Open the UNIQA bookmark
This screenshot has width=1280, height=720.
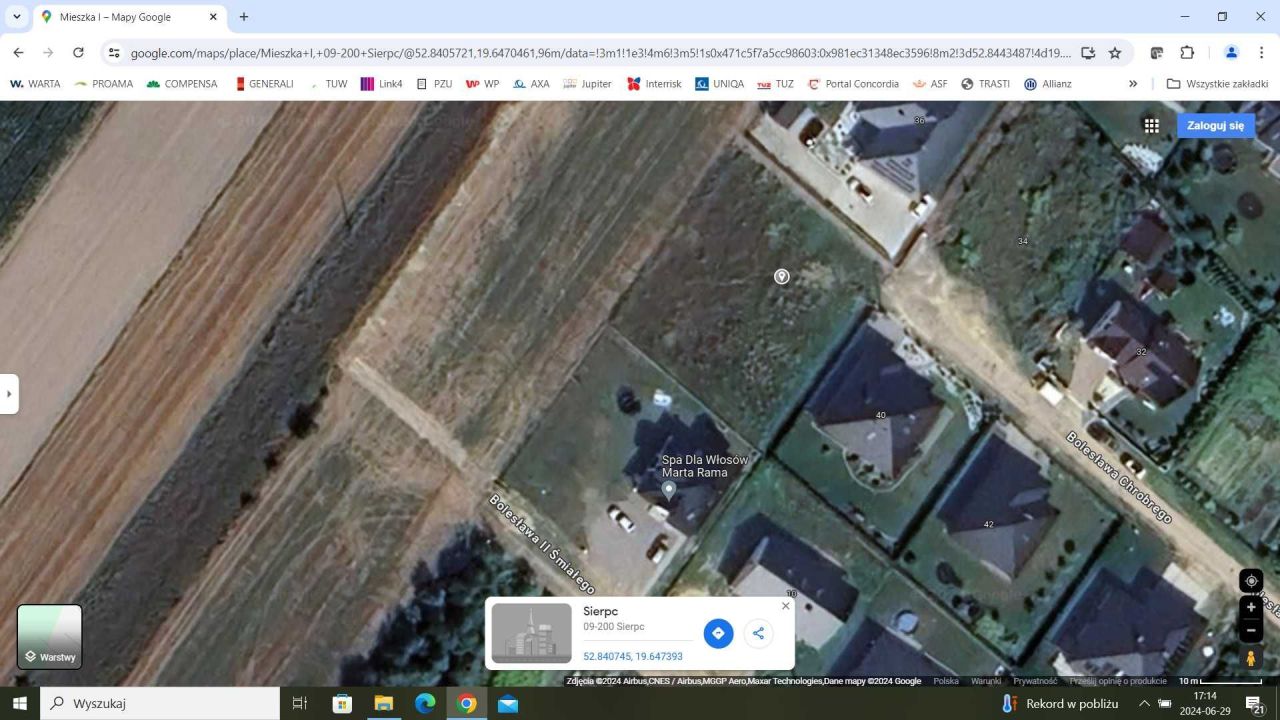[720, 84]
